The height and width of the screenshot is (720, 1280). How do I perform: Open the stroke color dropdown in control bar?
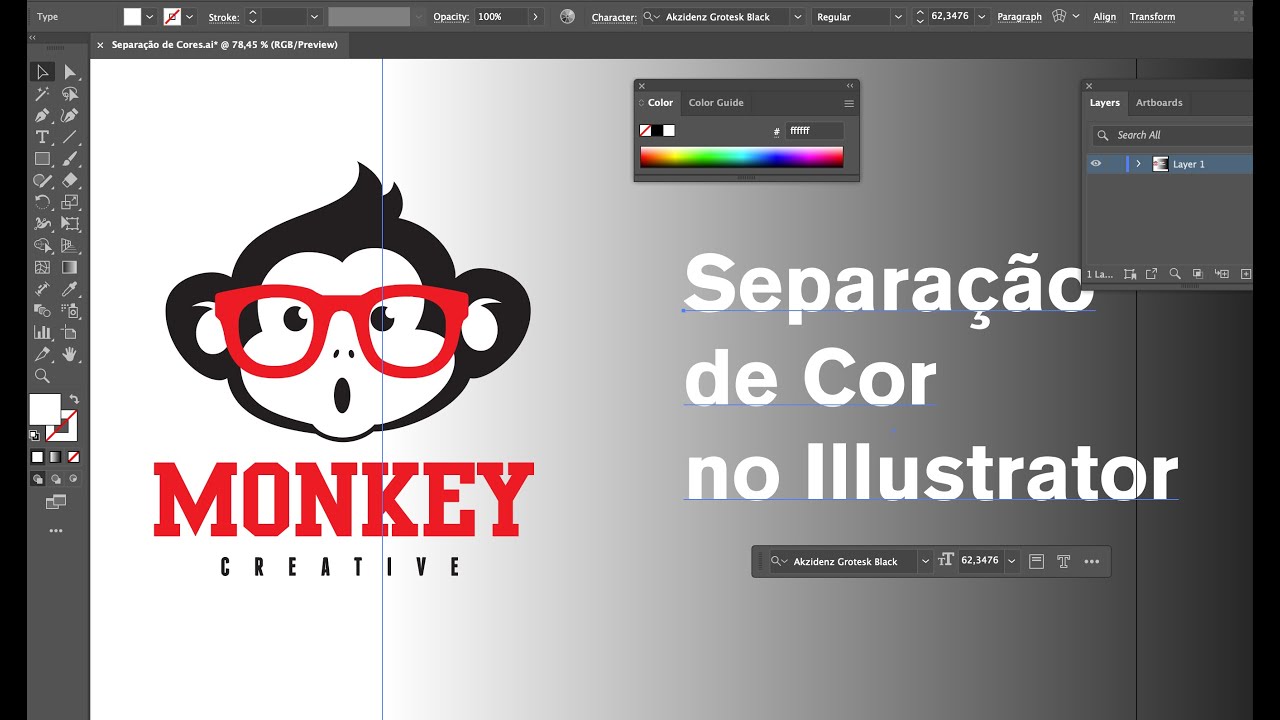coord(189,17)
